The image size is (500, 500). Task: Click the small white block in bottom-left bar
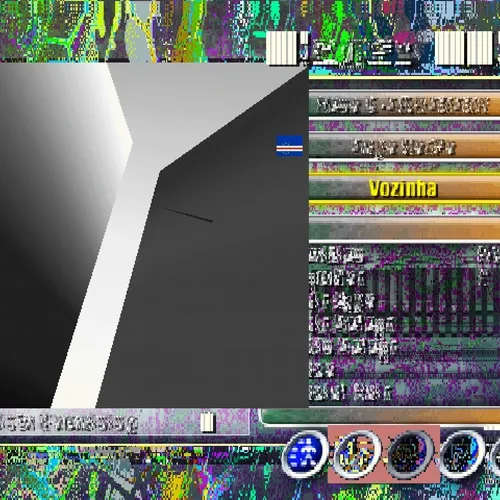pyautogui.click(x=208, y=422)
